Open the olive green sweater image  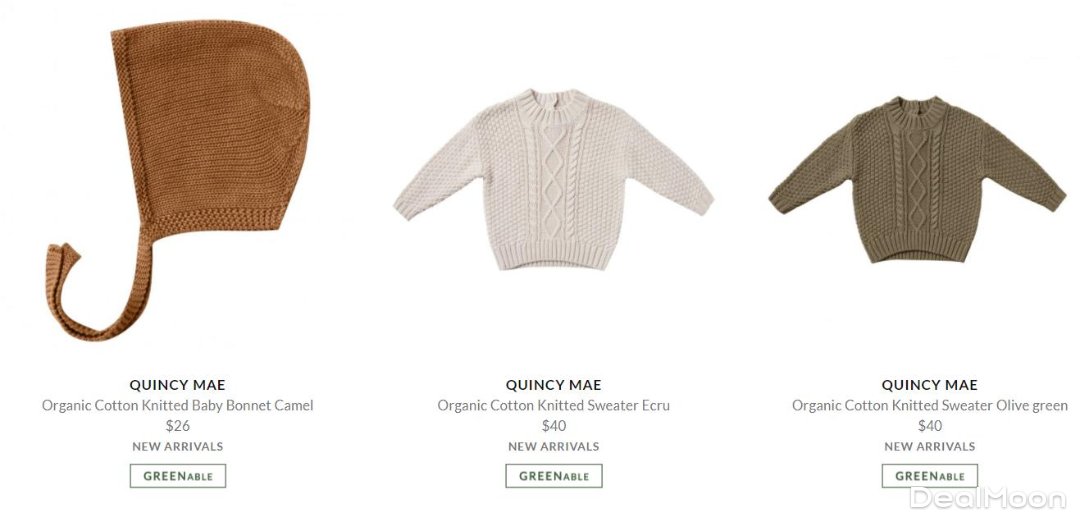point(917,179)
